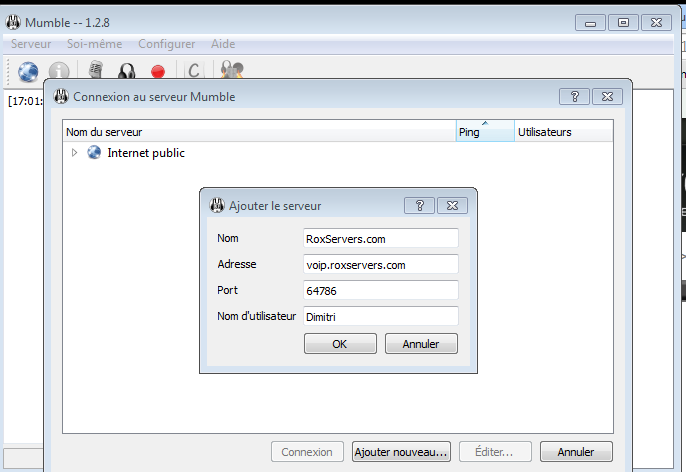Expand the Internet public tree node
The height and width of the screenshot is (472, 686).
[x=74, y=153]
